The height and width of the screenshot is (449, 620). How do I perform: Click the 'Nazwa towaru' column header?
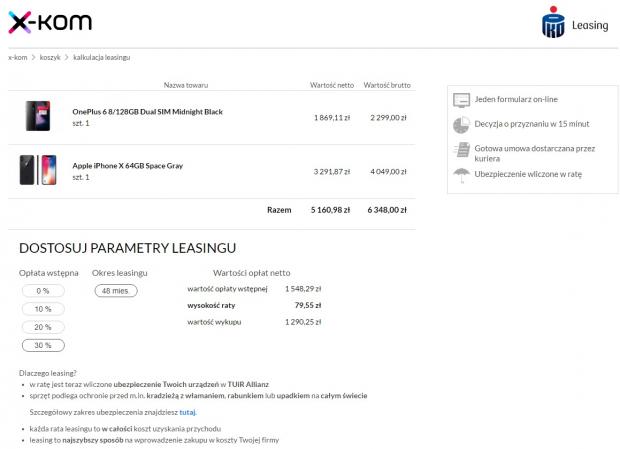(x=186, y=85)
